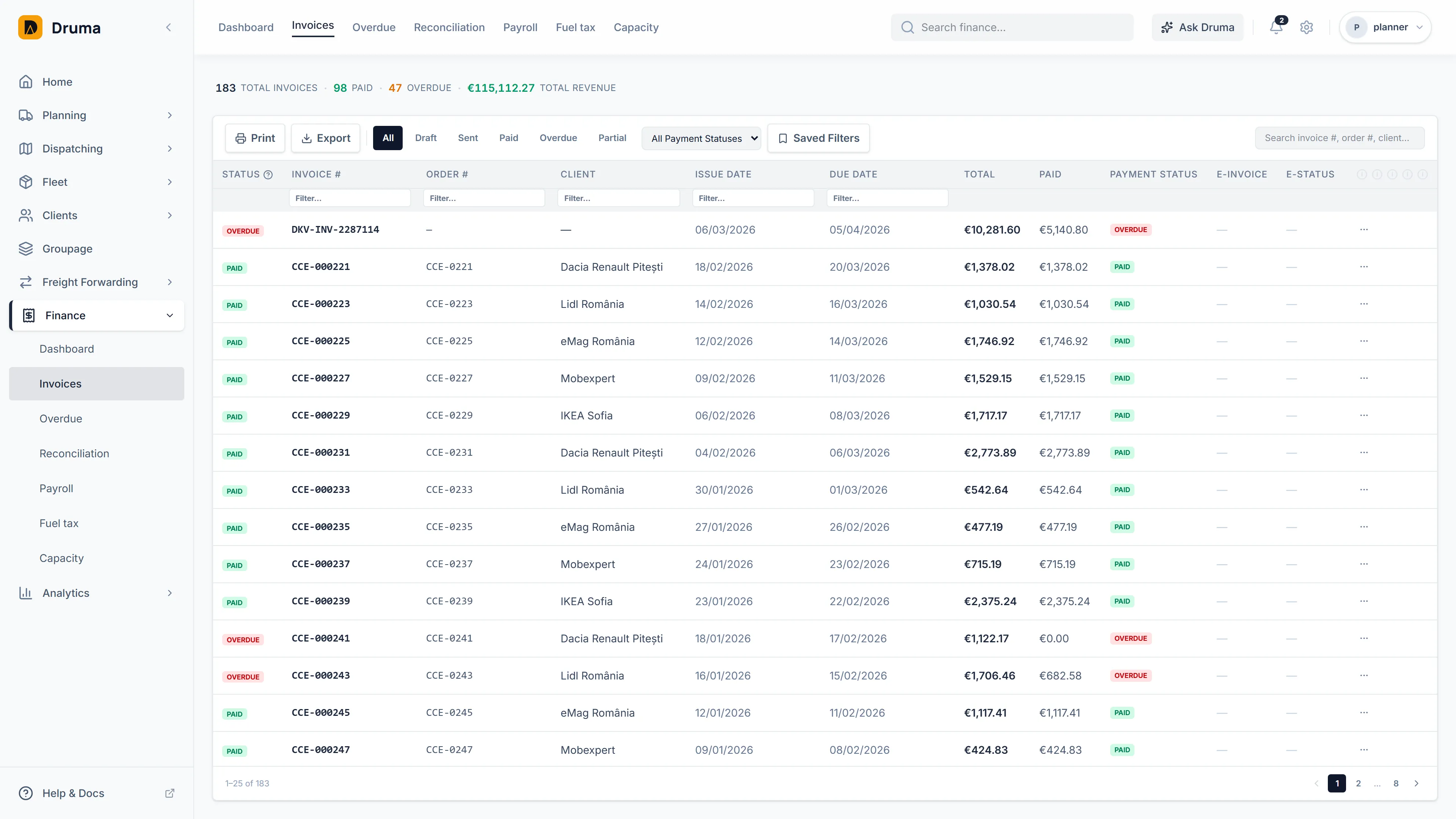1456x819 pixels.
Task: Switch to Overdue top tab
Action: pyautogui.click(x=373, y=27)
